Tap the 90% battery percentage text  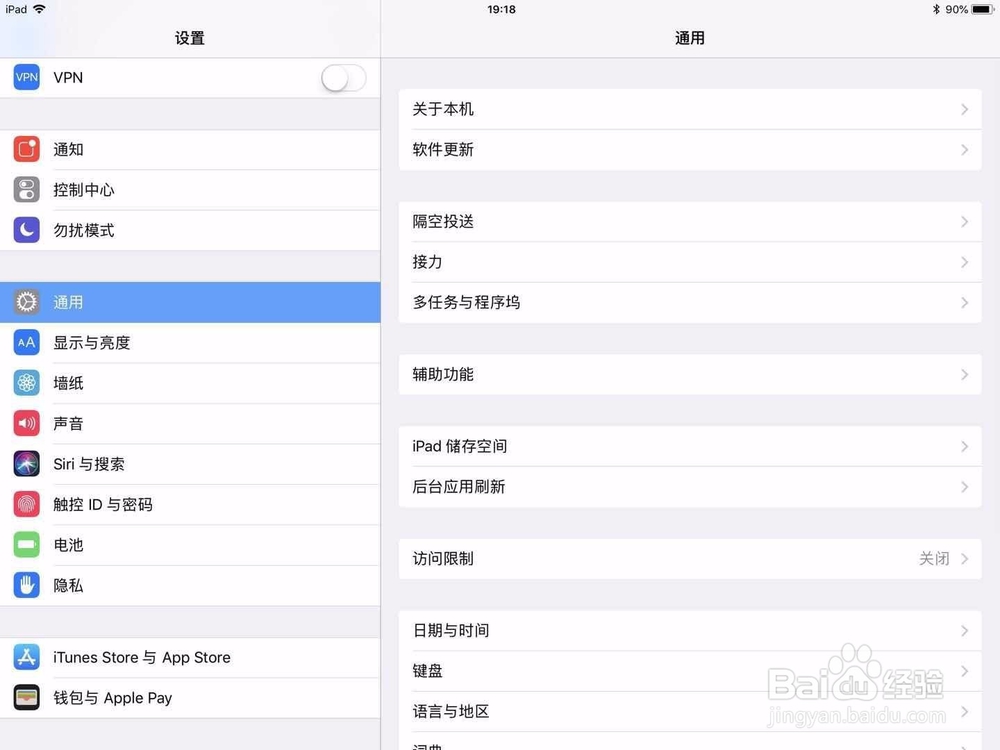point(956,9)
